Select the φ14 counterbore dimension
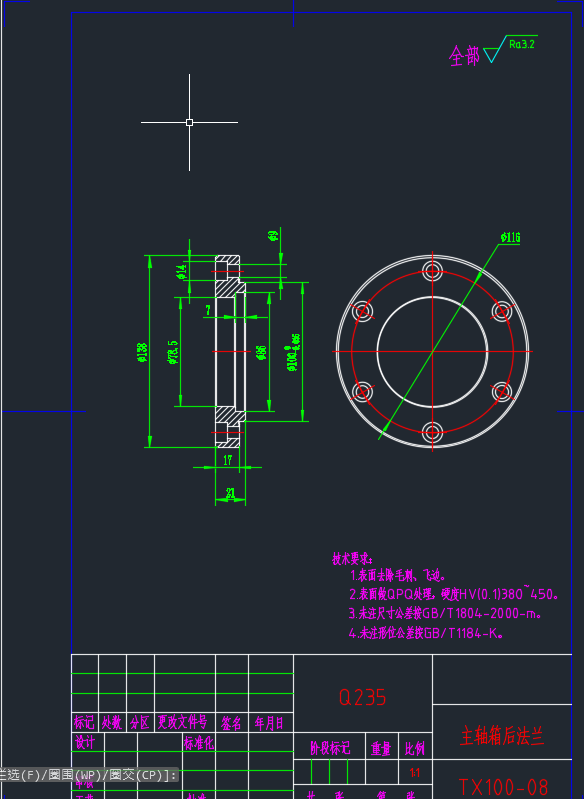 tap(181, 272)
